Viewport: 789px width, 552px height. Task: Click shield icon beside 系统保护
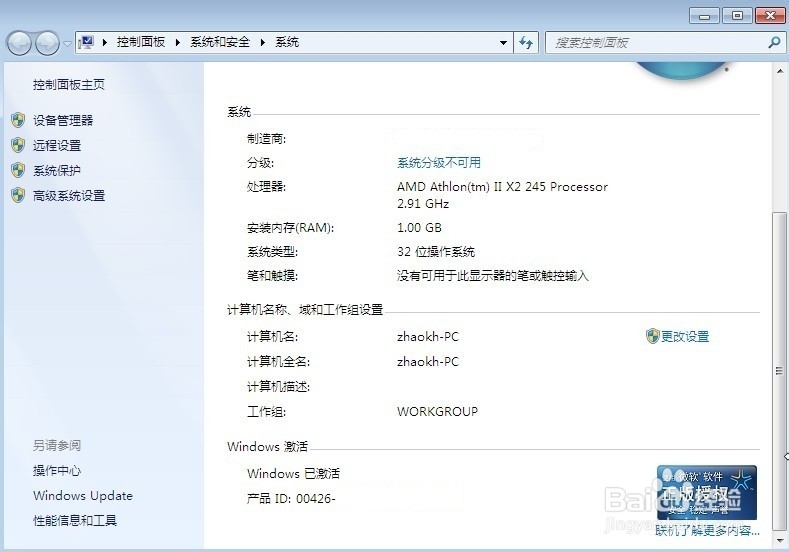(18, 170)
